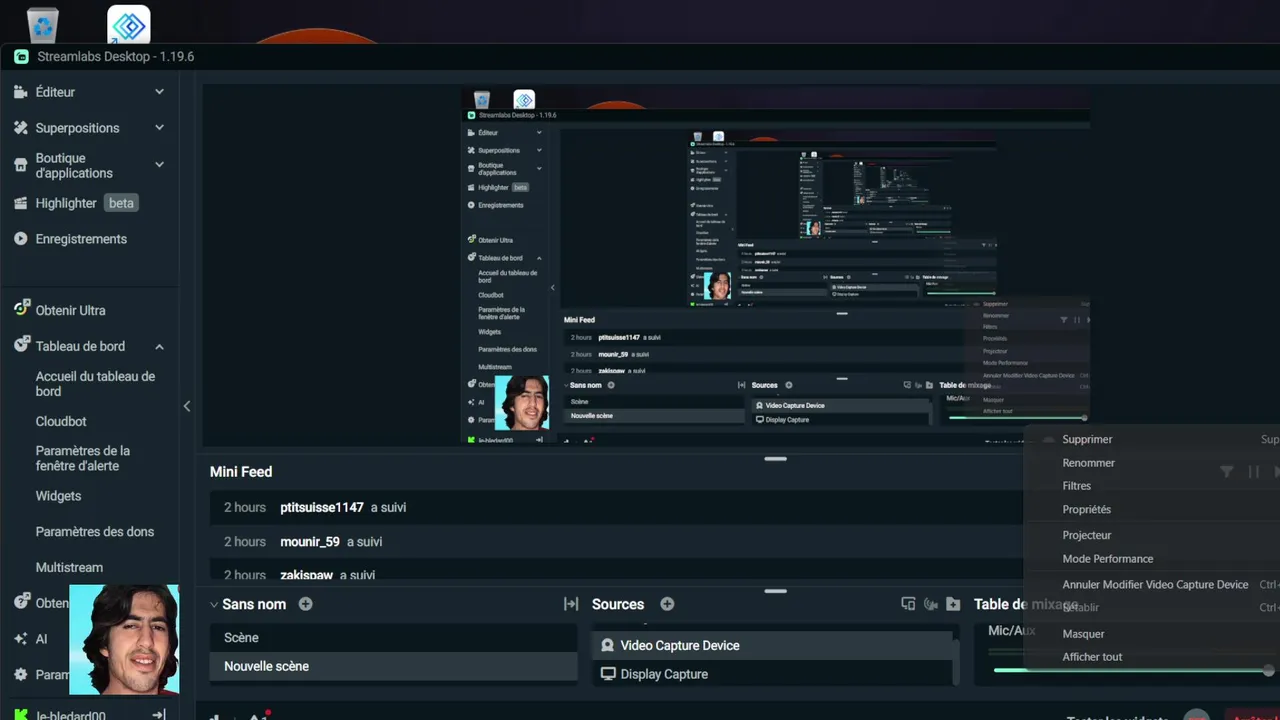Click the Boutique d'applications store icon
The width and height of the screenshot is (1280, 720).
click(x=20, y=165)
